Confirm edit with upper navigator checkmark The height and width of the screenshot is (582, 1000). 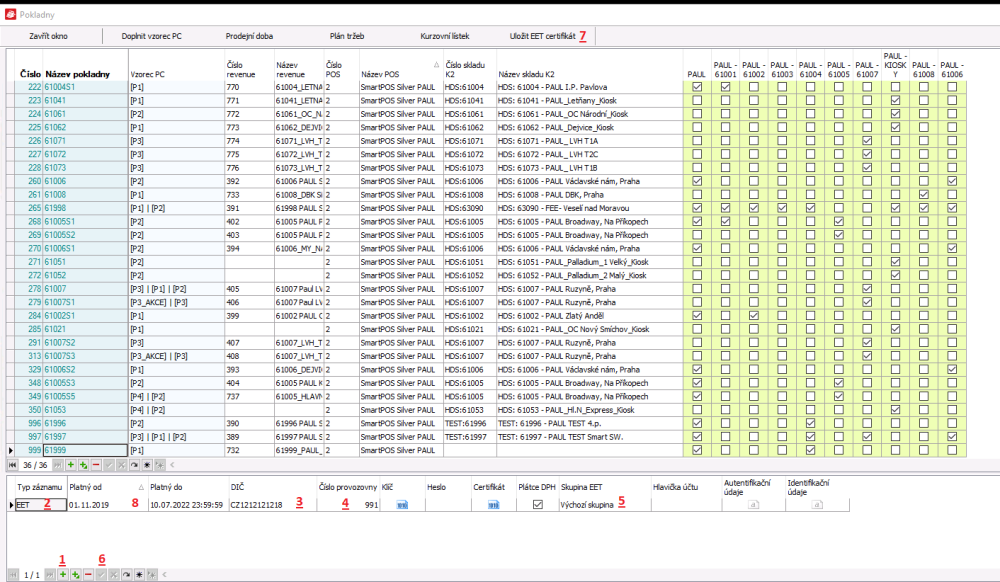click(109, 465)
